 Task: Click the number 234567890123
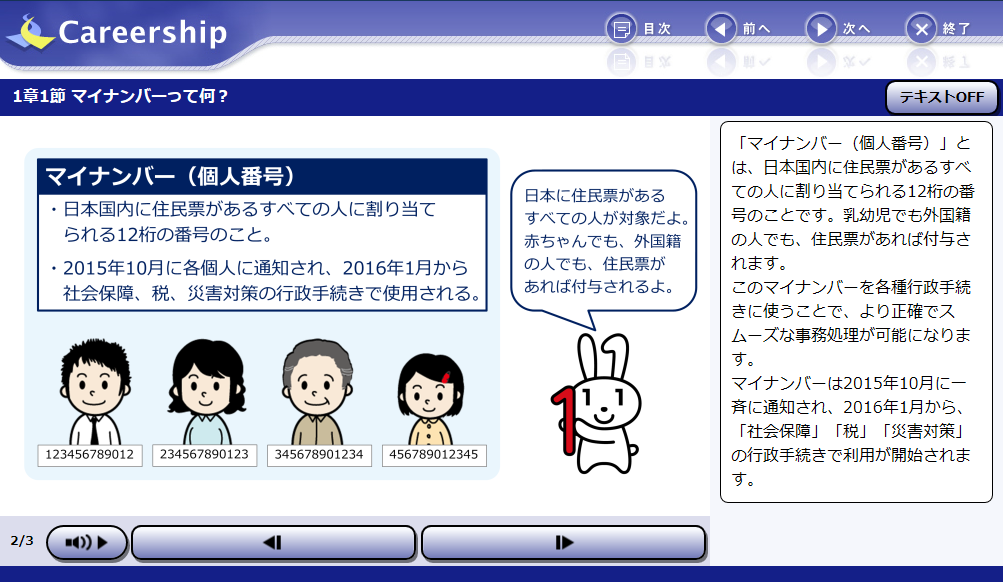(204, 455)
